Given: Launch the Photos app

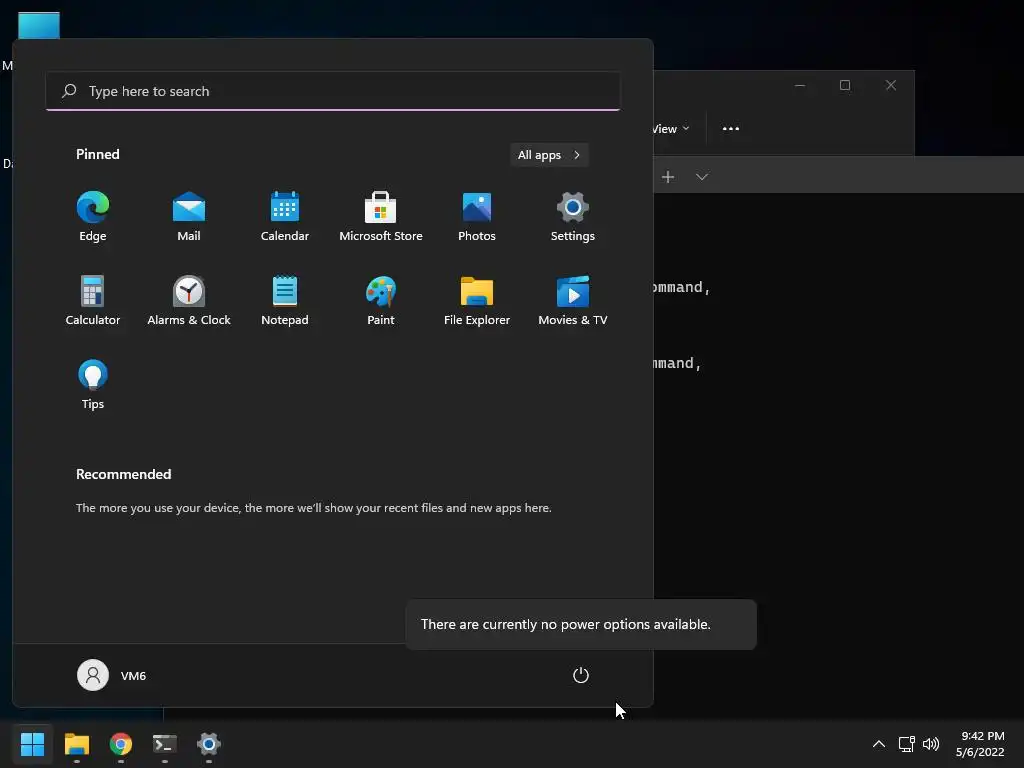Looking at the screenshot, I should pos(477,217).
